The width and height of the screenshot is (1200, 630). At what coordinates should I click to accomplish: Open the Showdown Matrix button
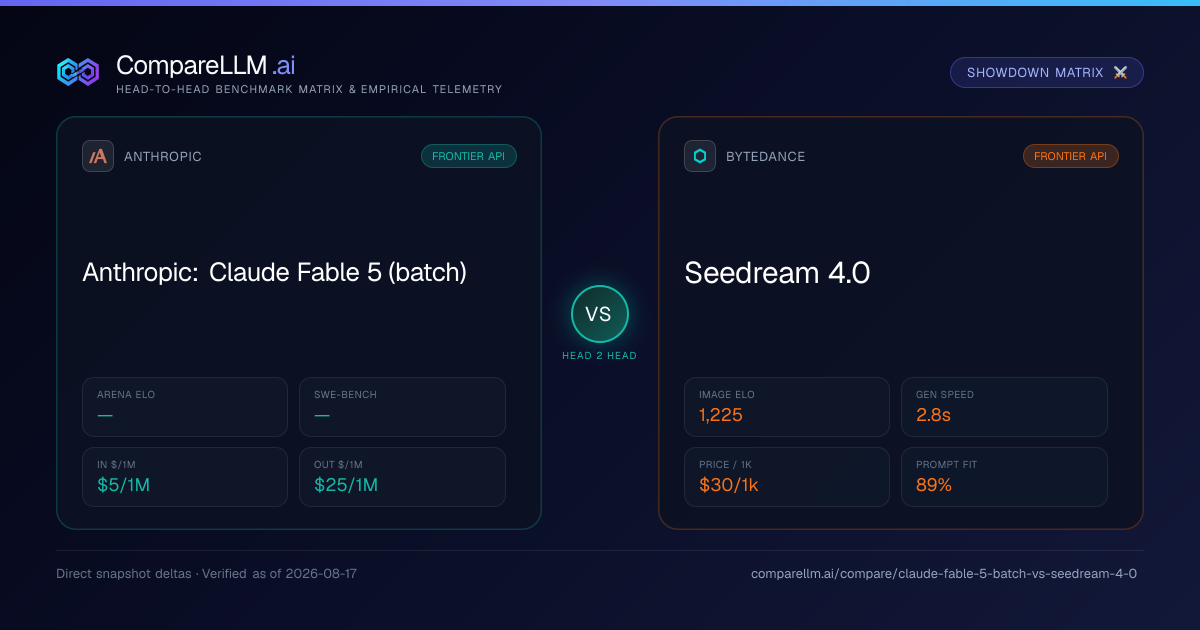(1047, 73)
